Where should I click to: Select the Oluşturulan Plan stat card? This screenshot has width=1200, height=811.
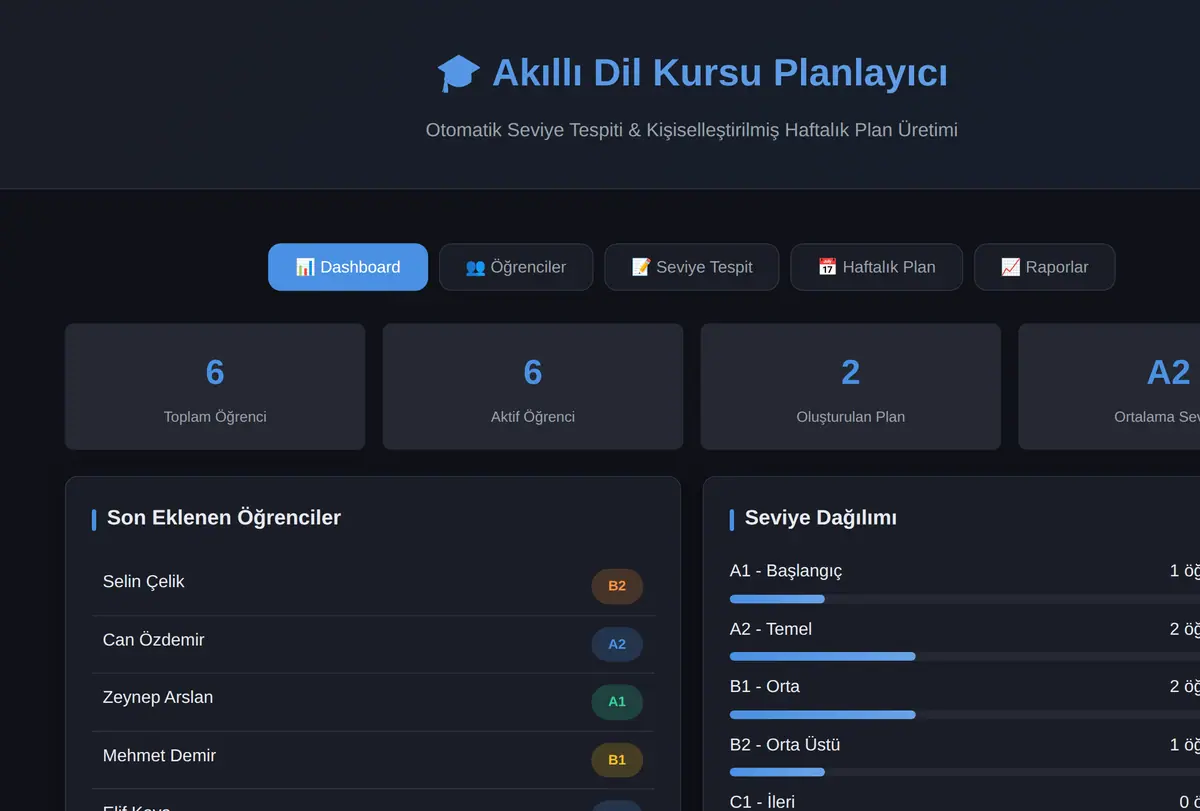[x=851, y=387]
